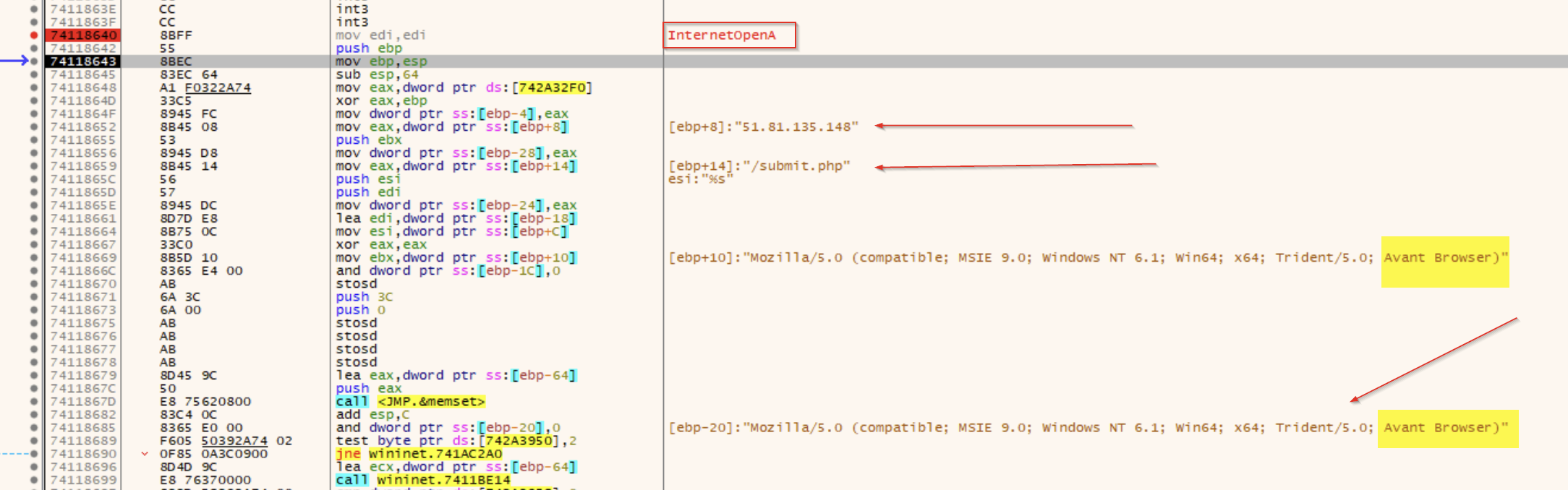The height and width of the screenshot is (490, 1568).
Task: Select address 7411864D
Action: (x=83, y=100)
